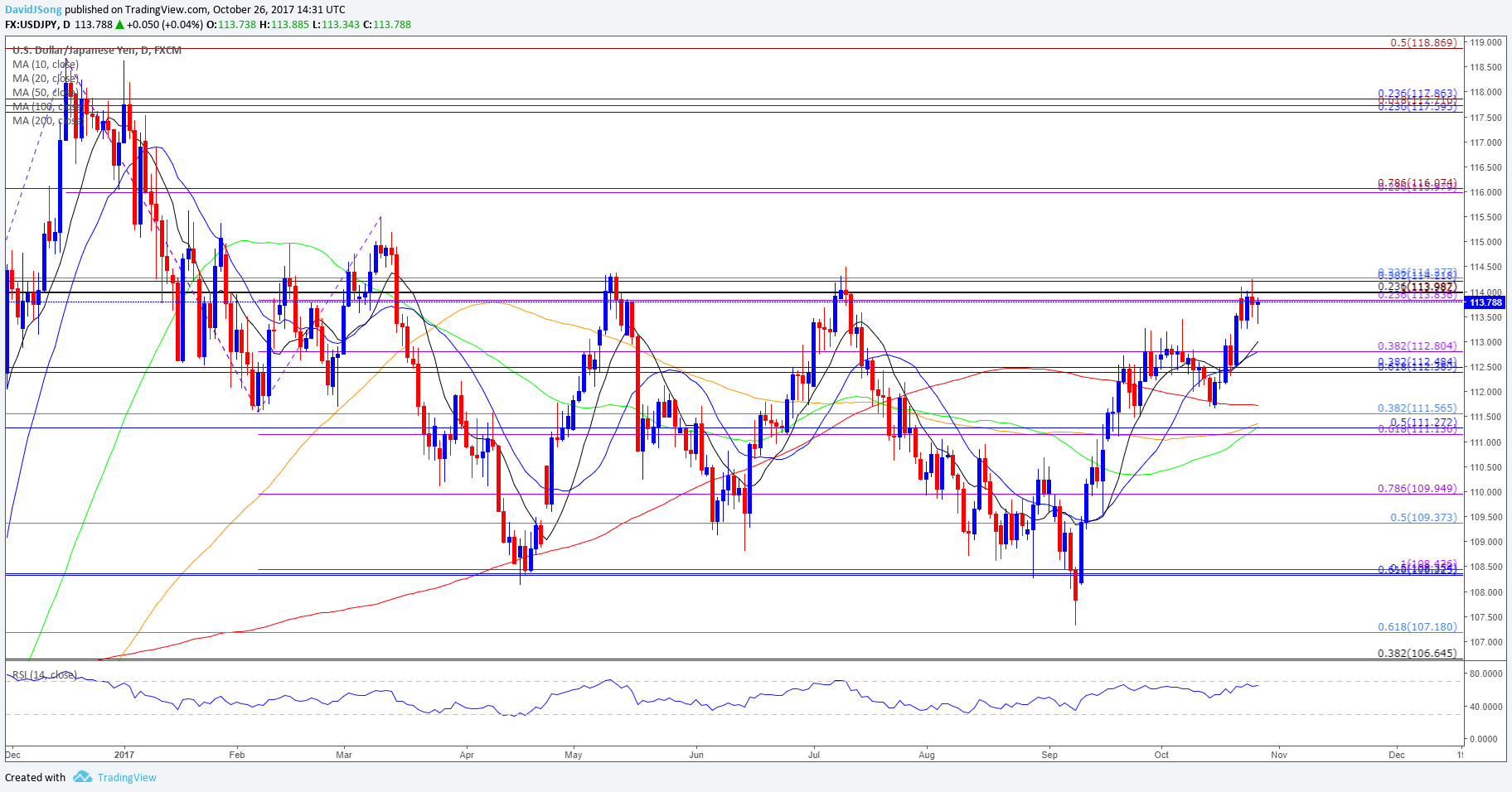Click the RSI 40.0000 axis value
Viewport: 1512px width, 792px height.
coord(1486,707)
